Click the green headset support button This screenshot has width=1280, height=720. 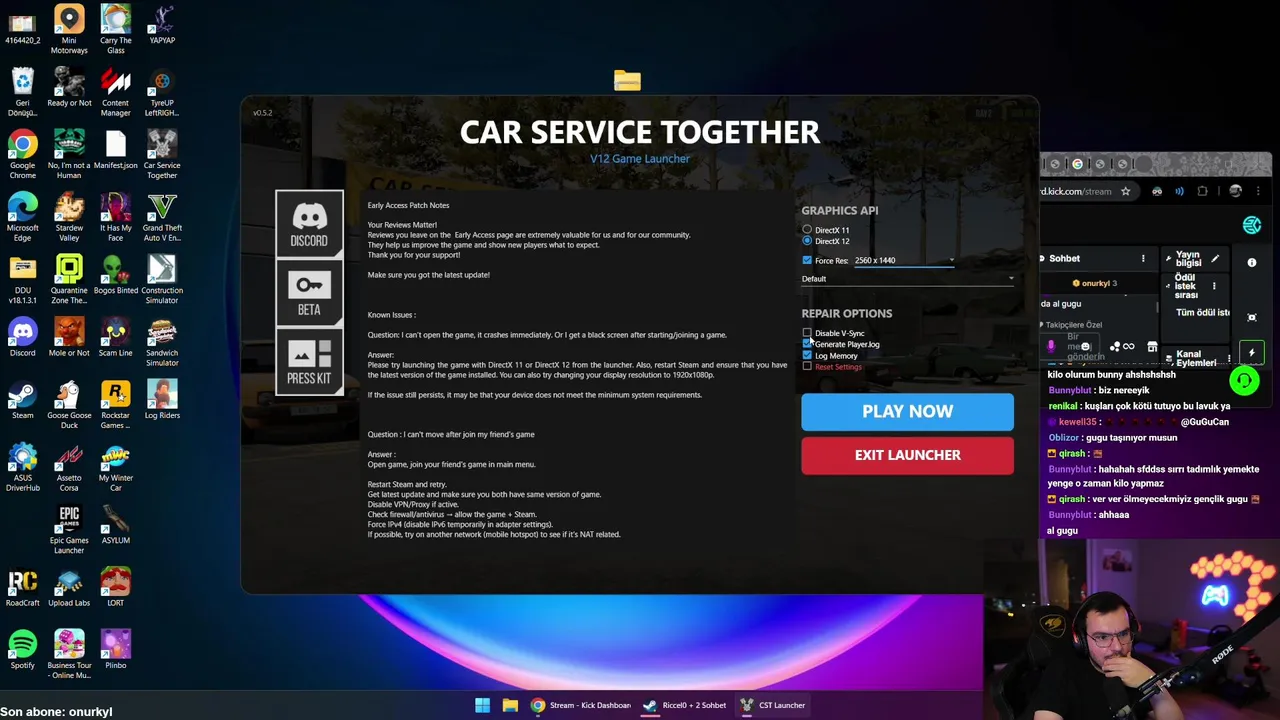1244,381
